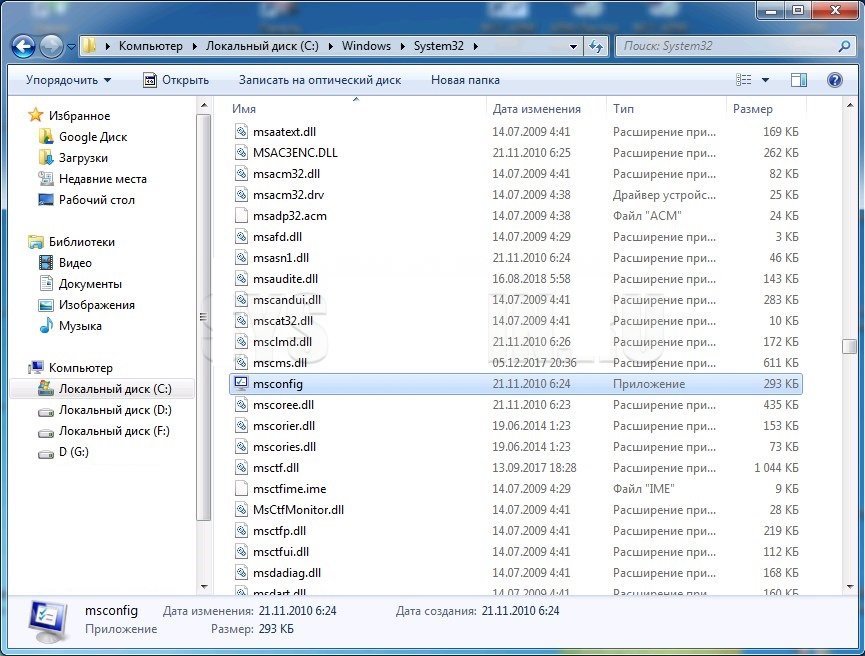Sort files by the Размер column

pos(752,108)
